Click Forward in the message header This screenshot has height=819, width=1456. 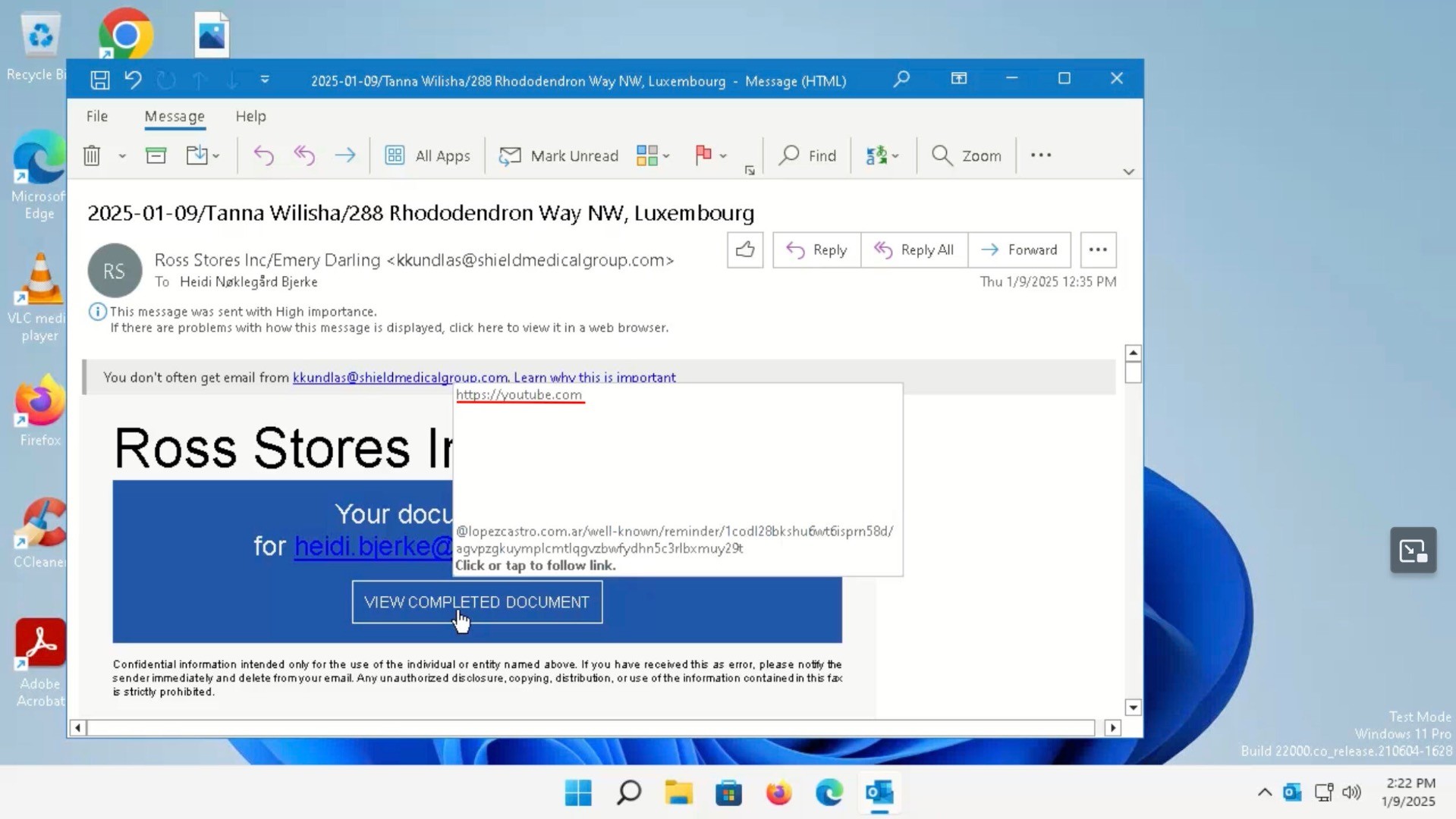click(x=1019, y=249)
